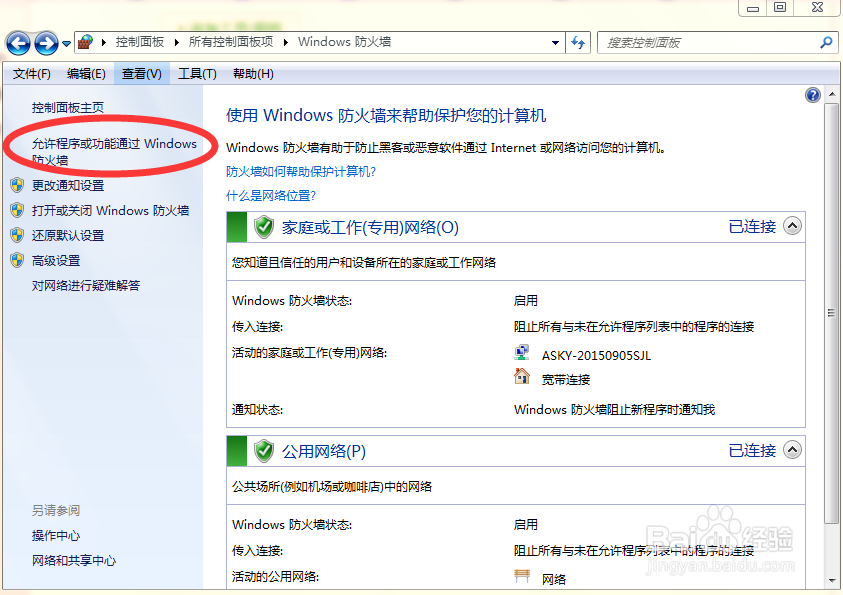The width and height of the screenshot is (843, 595).
Task: Open dropdown arrow before 控制面板 breadcrumb
Action: [103, 42]
